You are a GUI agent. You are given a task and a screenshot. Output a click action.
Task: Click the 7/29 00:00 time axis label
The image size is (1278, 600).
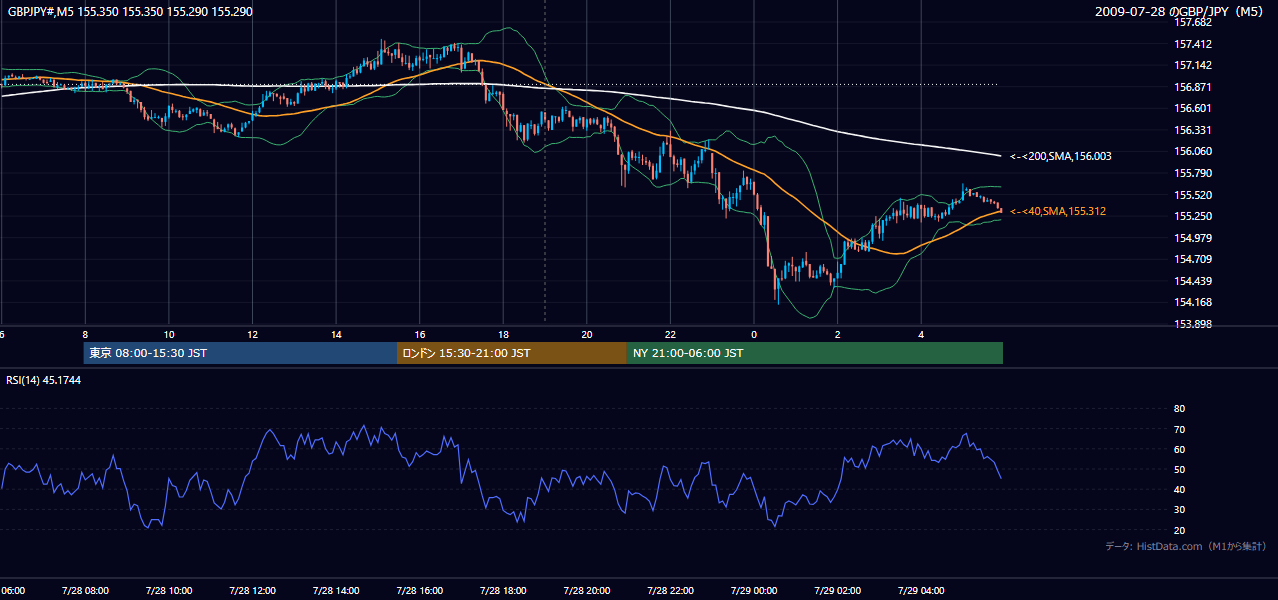753,591
